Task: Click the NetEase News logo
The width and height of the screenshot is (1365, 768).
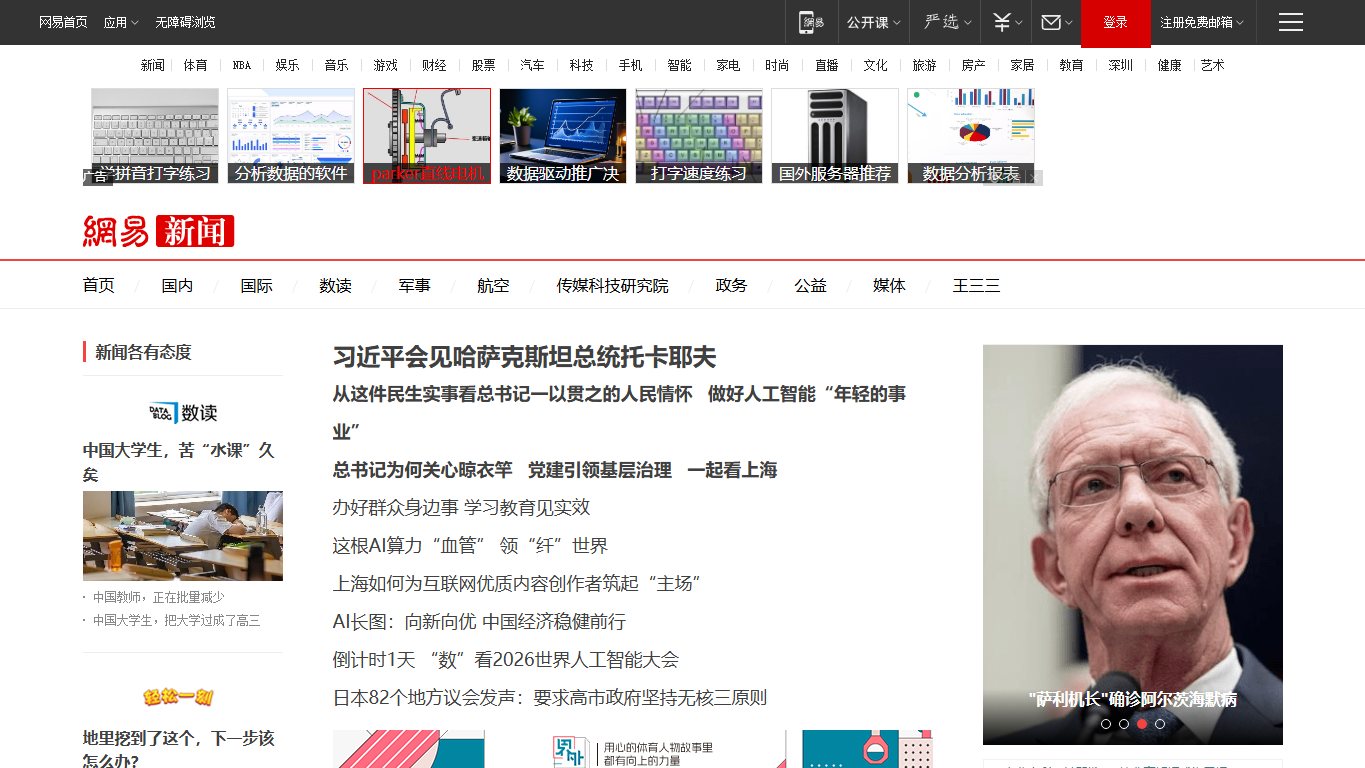Action: pos(158,231)
